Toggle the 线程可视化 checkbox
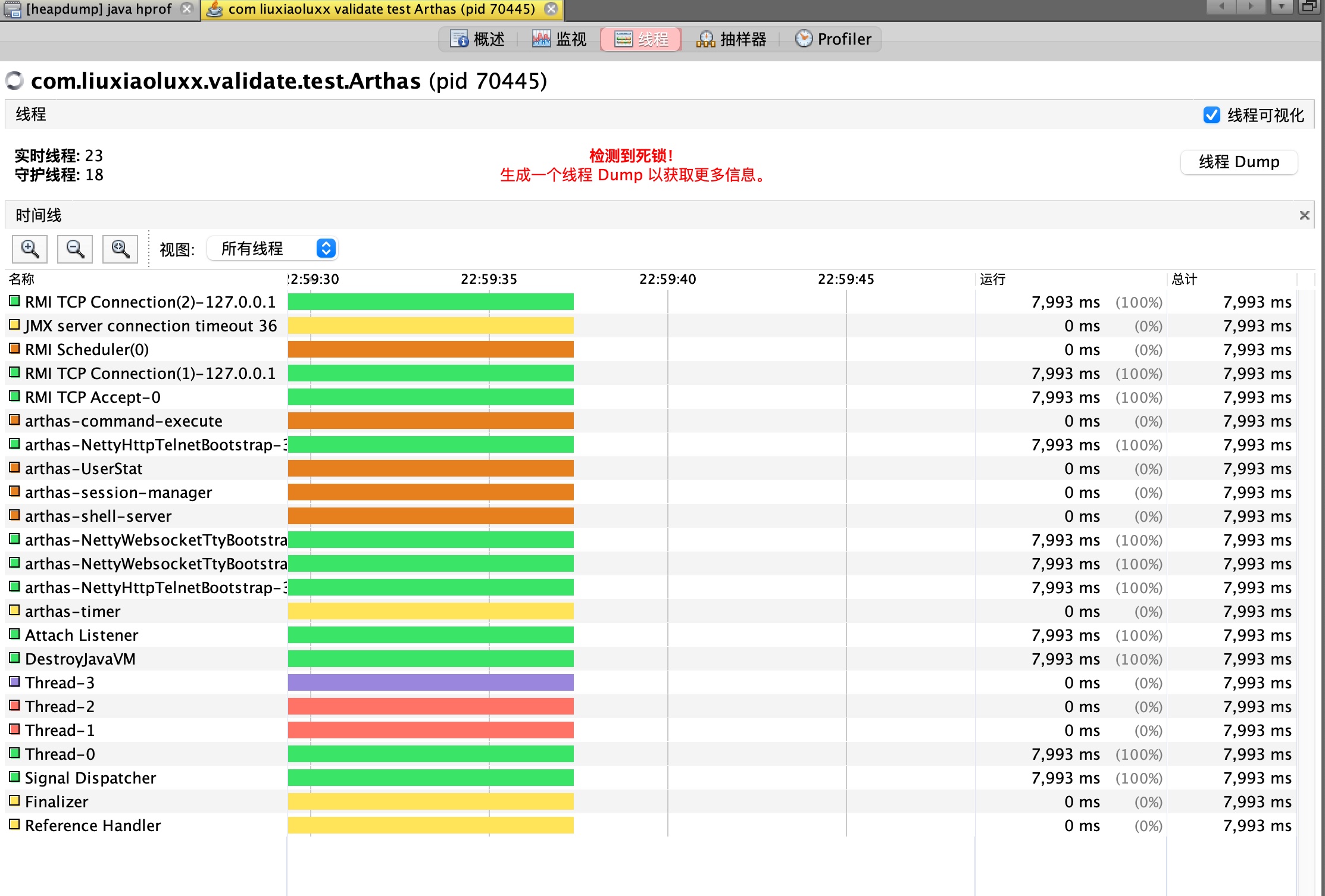The width and height of the screenshot is (1325, 896). point(1211,115)
